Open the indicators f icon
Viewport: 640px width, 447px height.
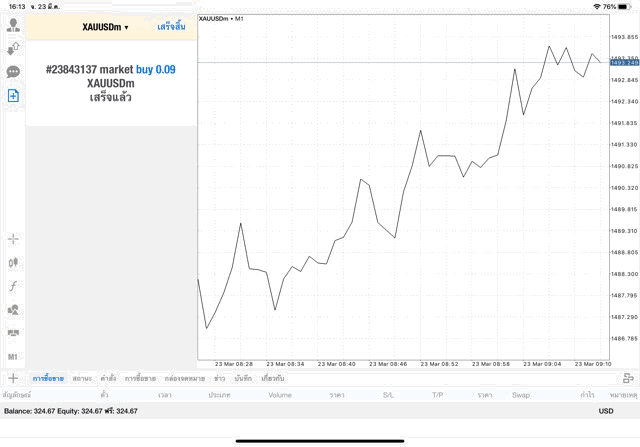tap(14, 286)
